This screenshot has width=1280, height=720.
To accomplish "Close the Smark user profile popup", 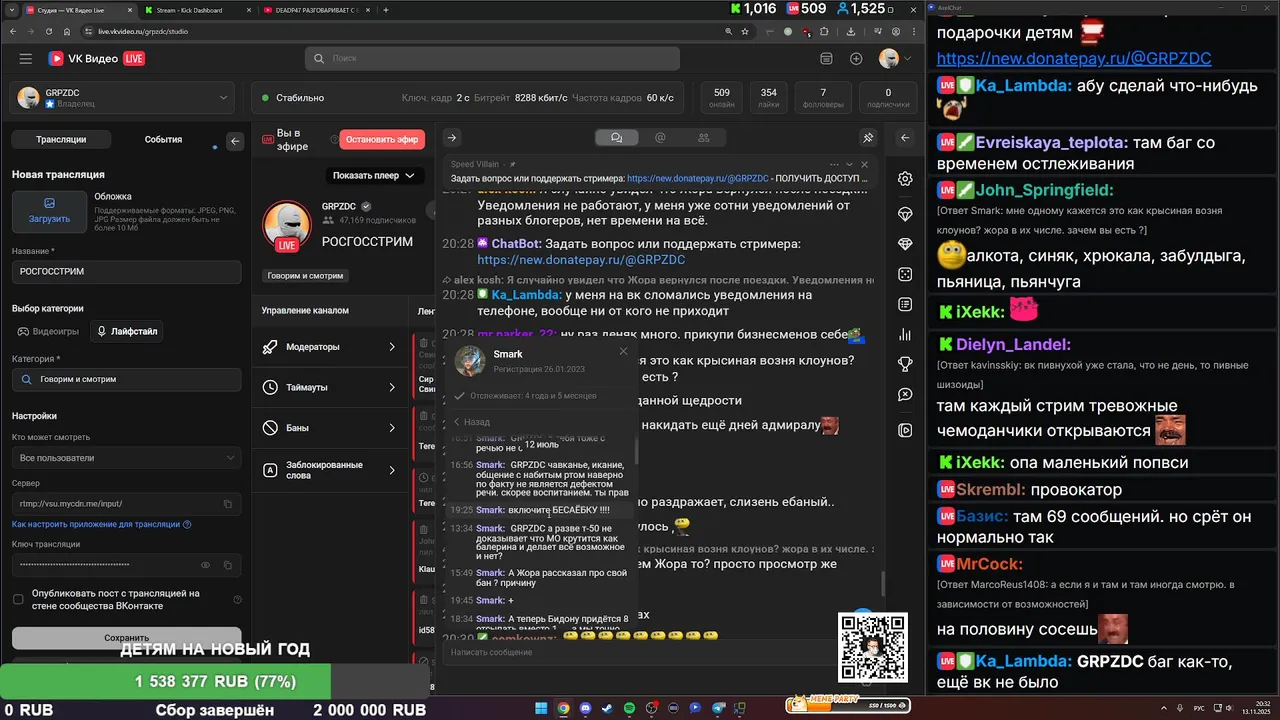I will (623, 351).
